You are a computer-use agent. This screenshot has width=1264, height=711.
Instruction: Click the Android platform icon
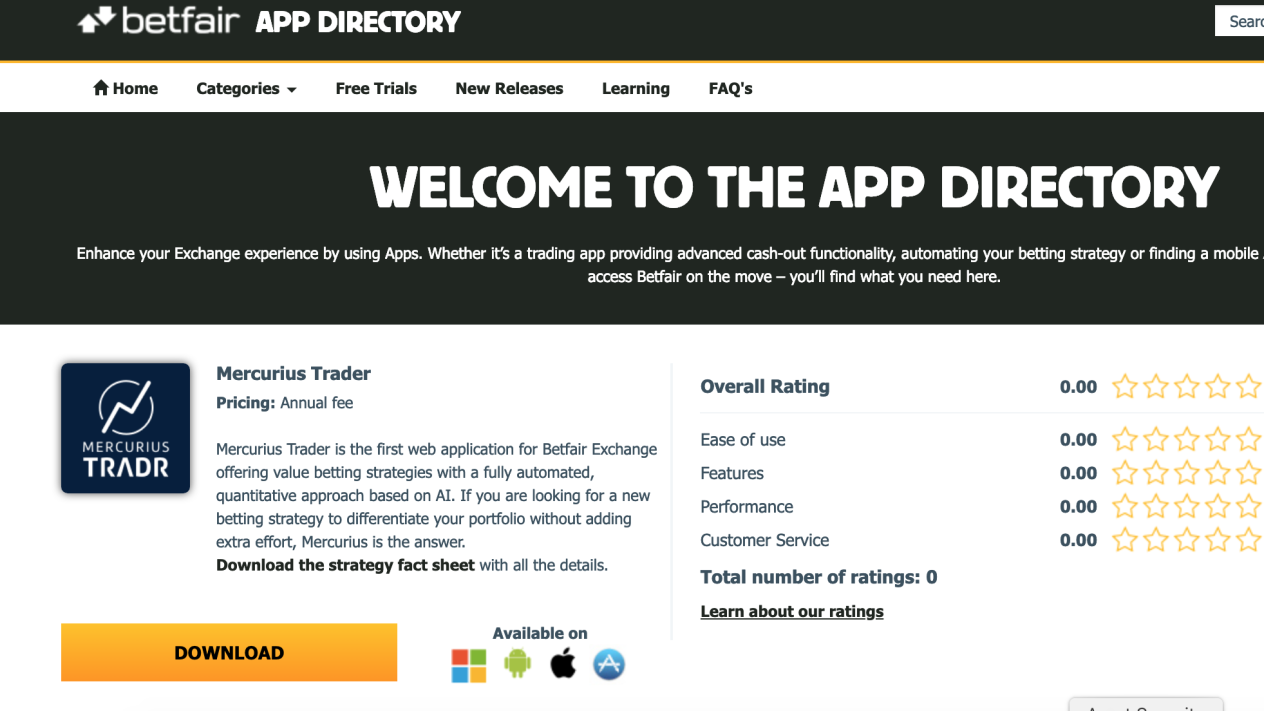(517, 663)
